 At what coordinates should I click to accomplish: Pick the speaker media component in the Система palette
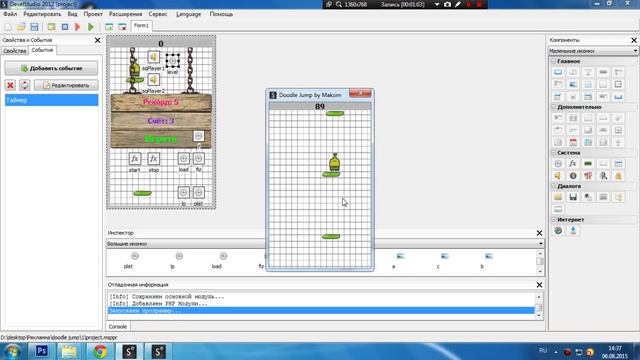pyautogui.click(x=558, y=176)
